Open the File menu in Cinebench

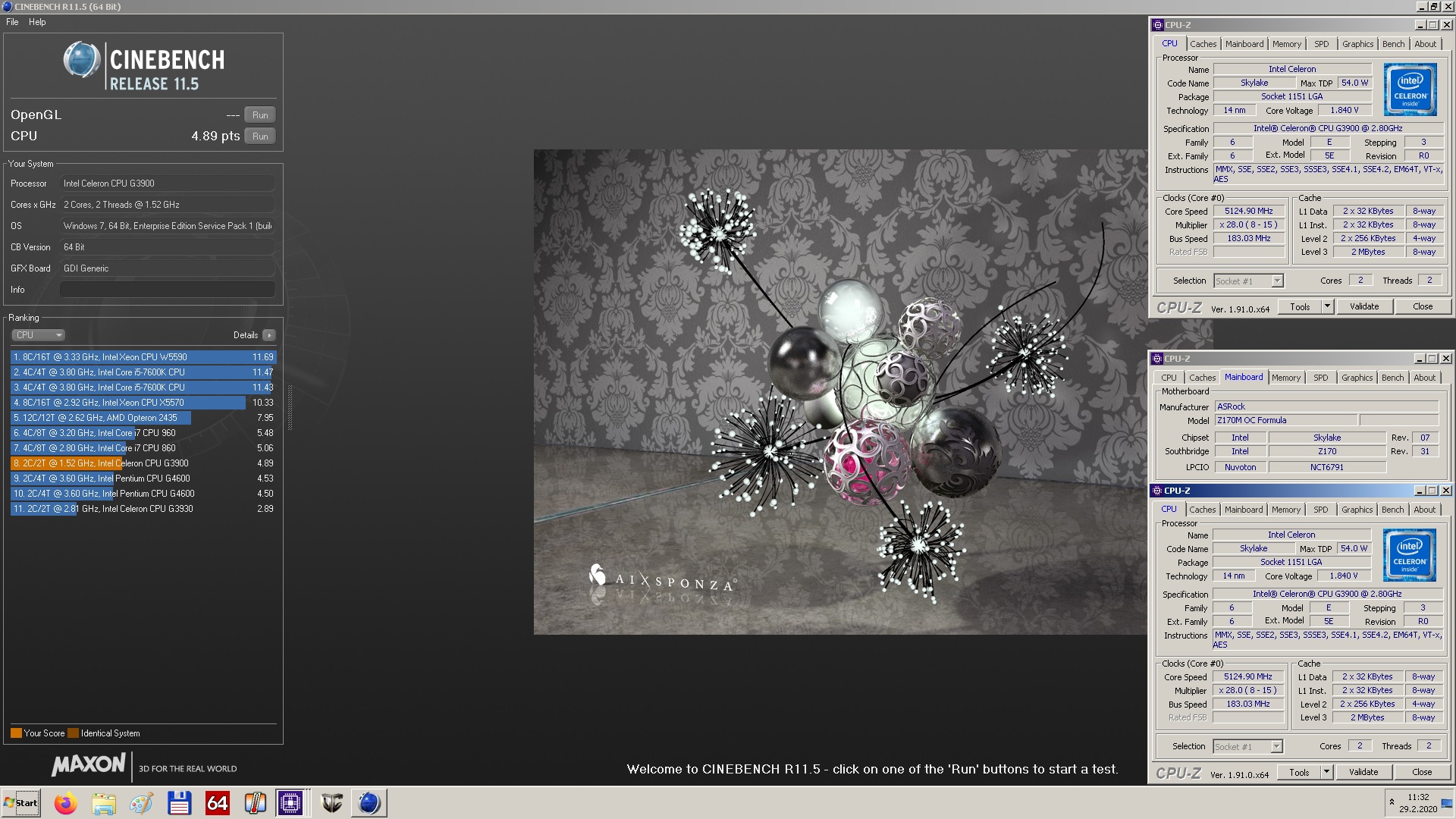click(12, 22)
